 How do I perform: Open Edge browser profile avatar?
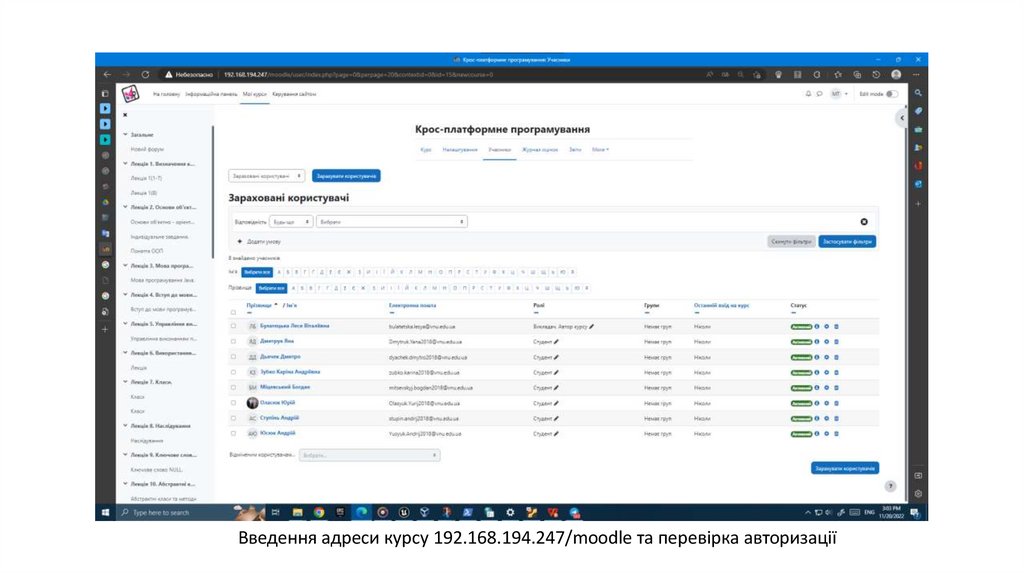(x=896, y=74)
